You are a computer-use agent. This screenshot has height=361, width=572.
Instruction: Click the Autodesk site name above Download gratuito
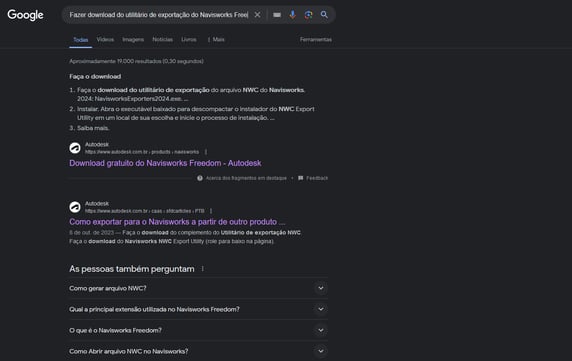(97, 144)
